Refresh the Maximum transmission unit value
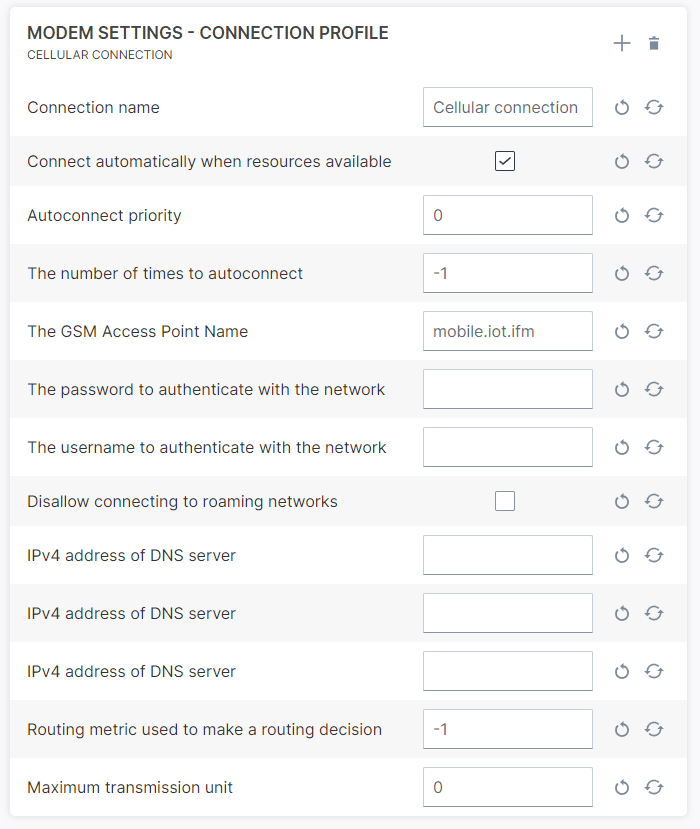 654,787
